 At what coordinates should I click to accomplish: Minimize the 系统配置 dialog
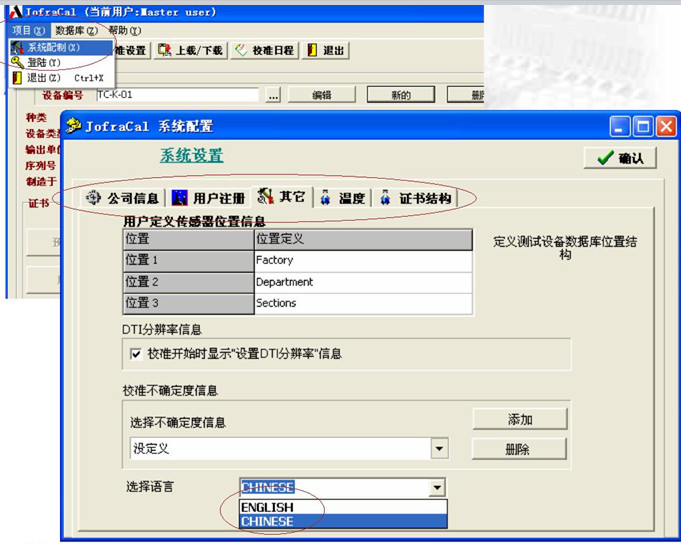(x=620, y=127)
